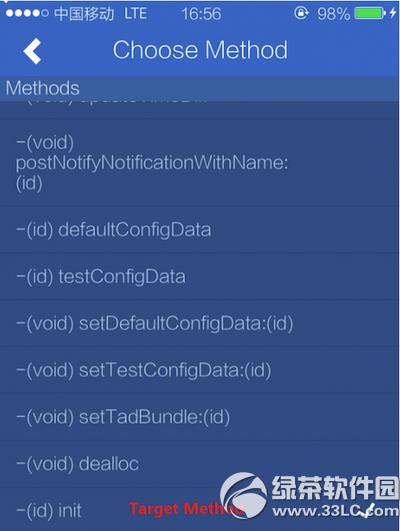
Task: Select the dealloc method
Action: [x=200, y=464]
